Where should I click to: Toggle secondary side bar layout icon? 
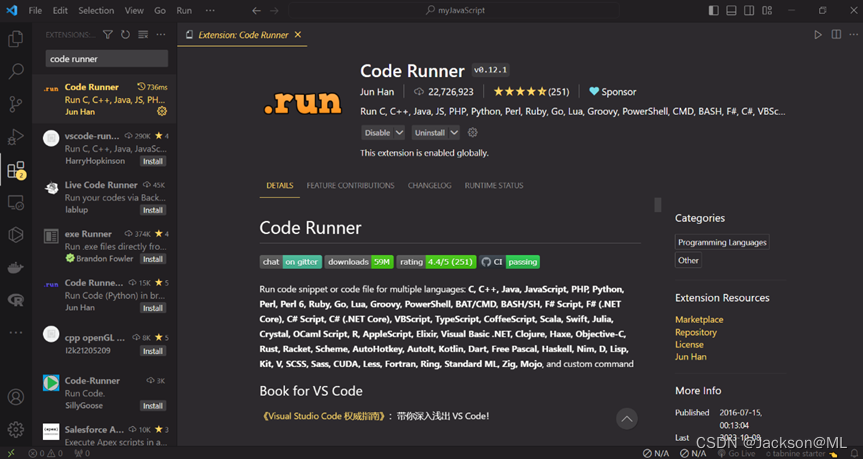(x=749, y=10)
